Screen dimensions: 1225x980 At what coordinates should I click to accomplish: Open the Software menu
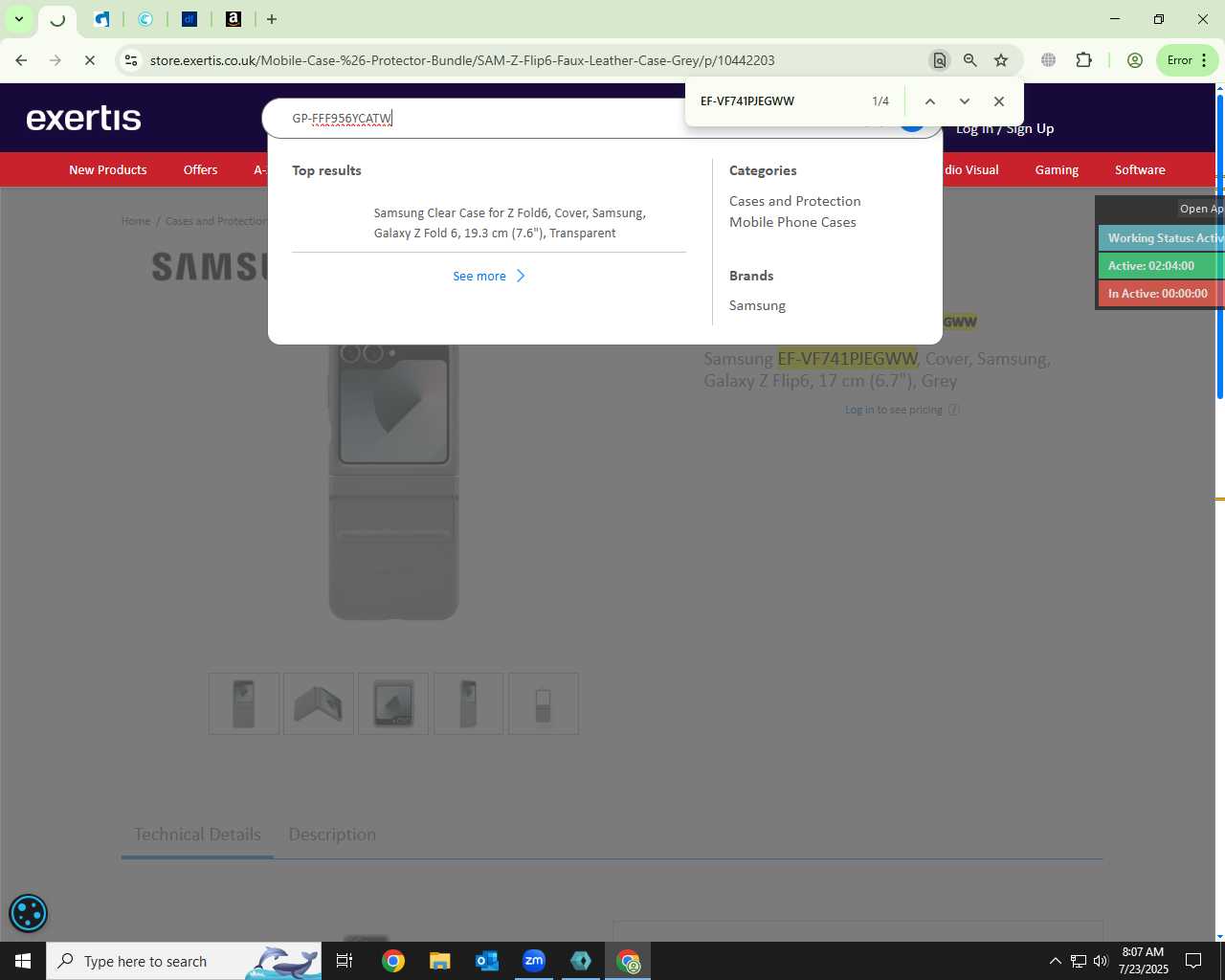(1140, 169)
